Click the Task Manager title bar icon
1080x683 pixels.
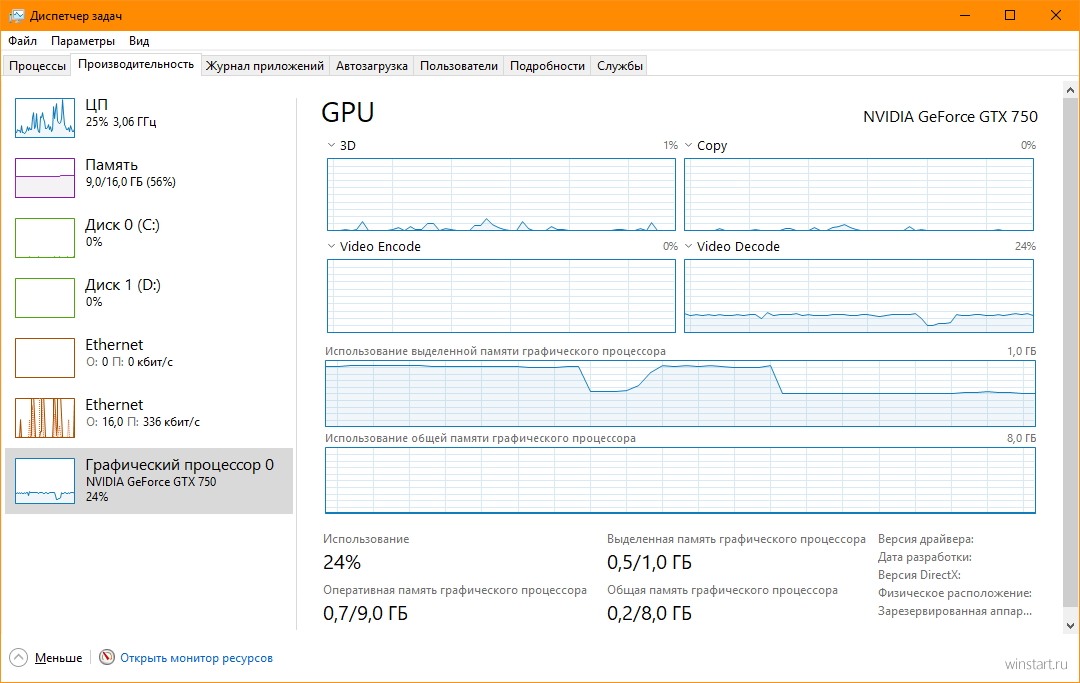click(x=17, y=15)
